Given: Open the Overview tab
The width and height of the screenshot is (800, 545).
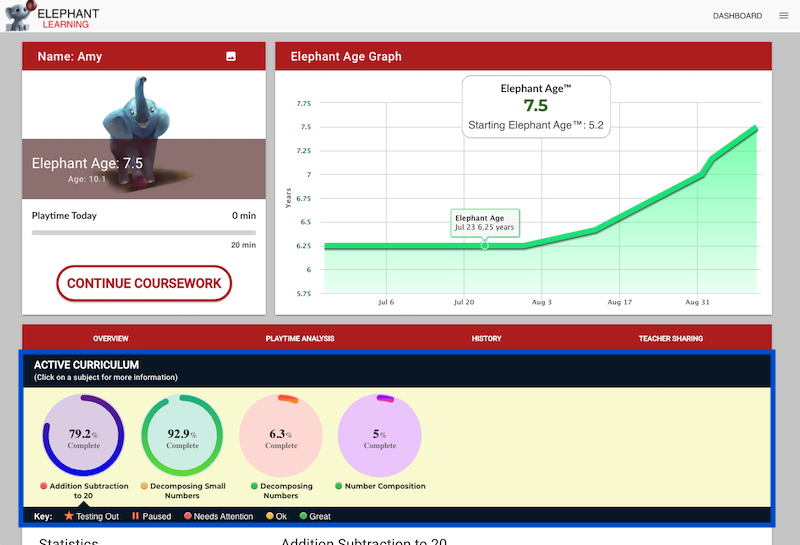Looking at the screenshot, I should click(111, 338).
